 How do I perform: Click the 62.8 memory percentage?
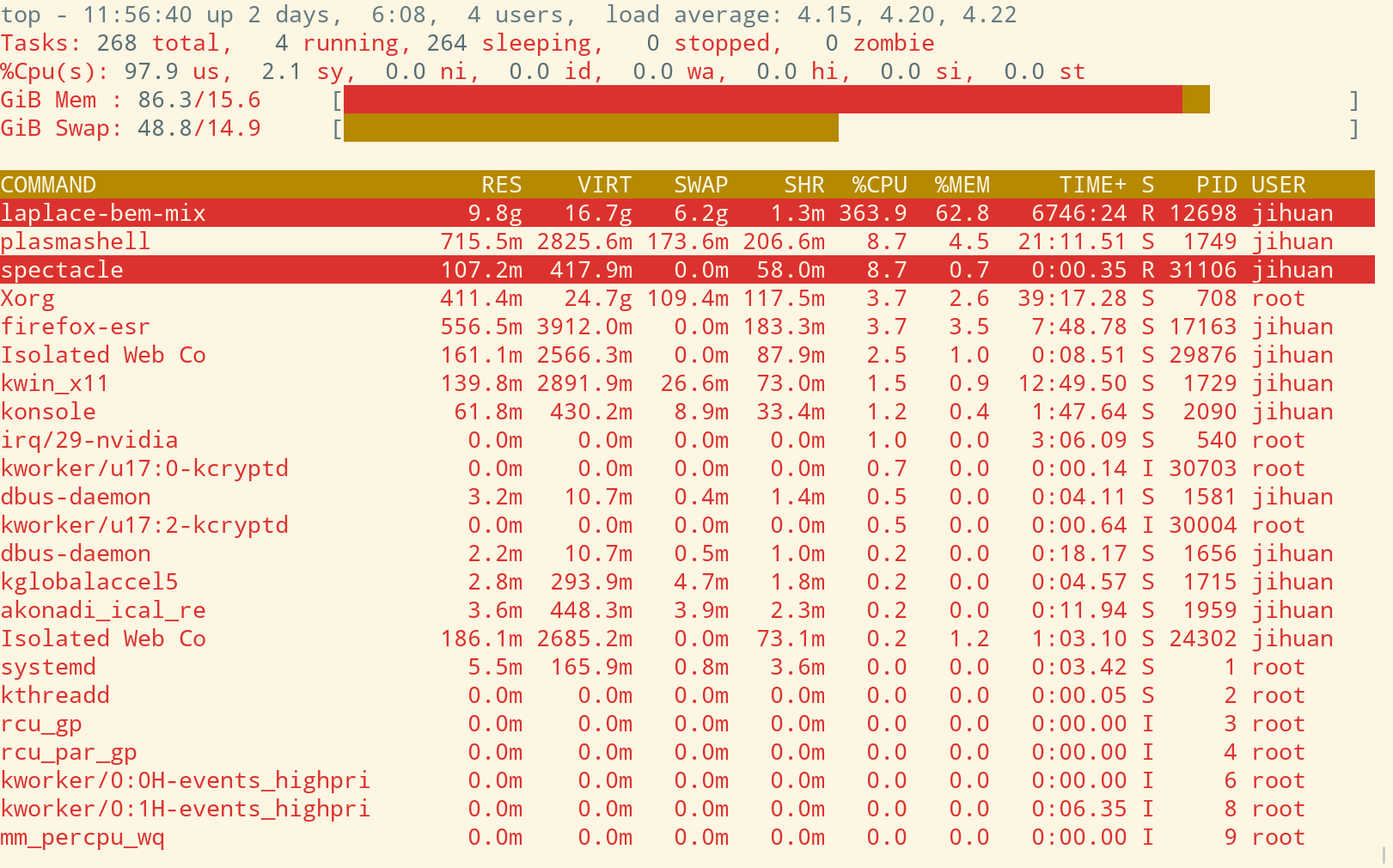point(962,213)
